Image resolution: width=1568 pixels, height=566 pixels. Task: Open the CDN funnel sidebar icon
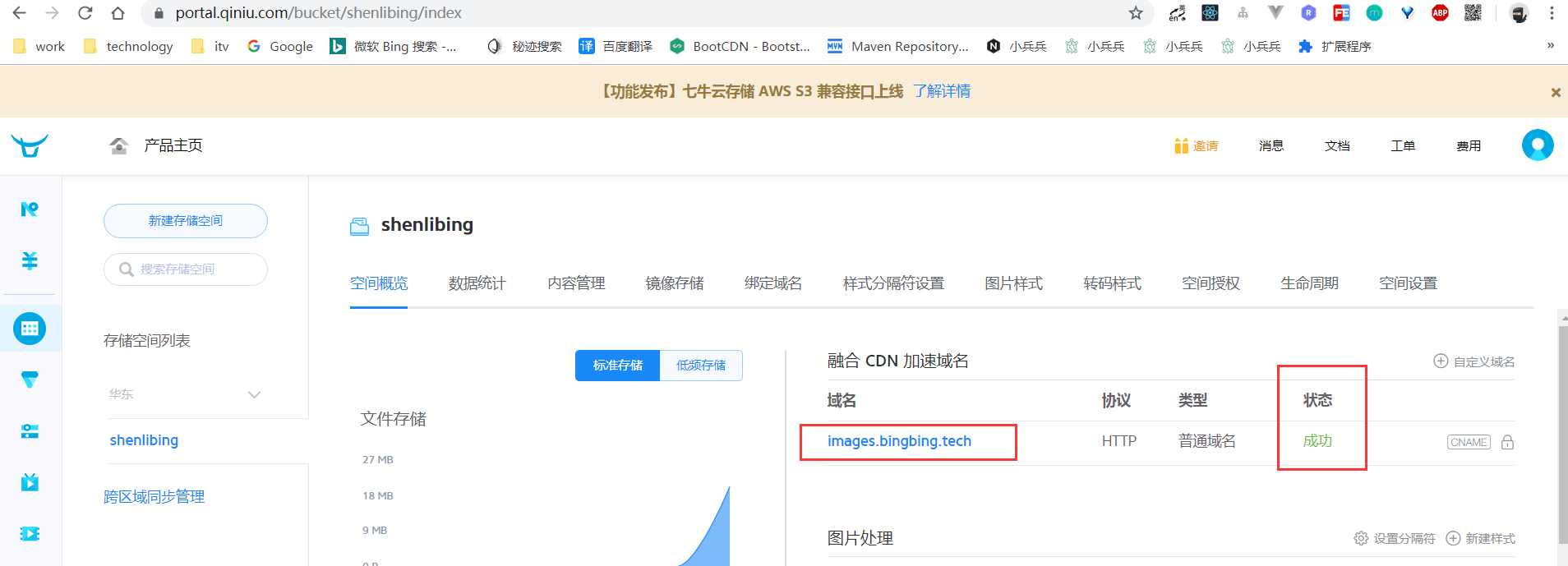pos(30,380)
